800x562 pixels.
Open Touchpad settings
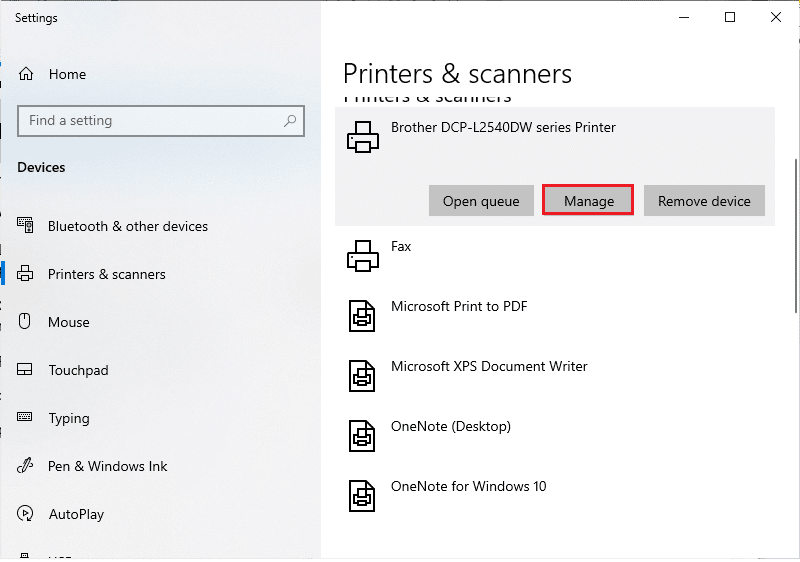160,370
